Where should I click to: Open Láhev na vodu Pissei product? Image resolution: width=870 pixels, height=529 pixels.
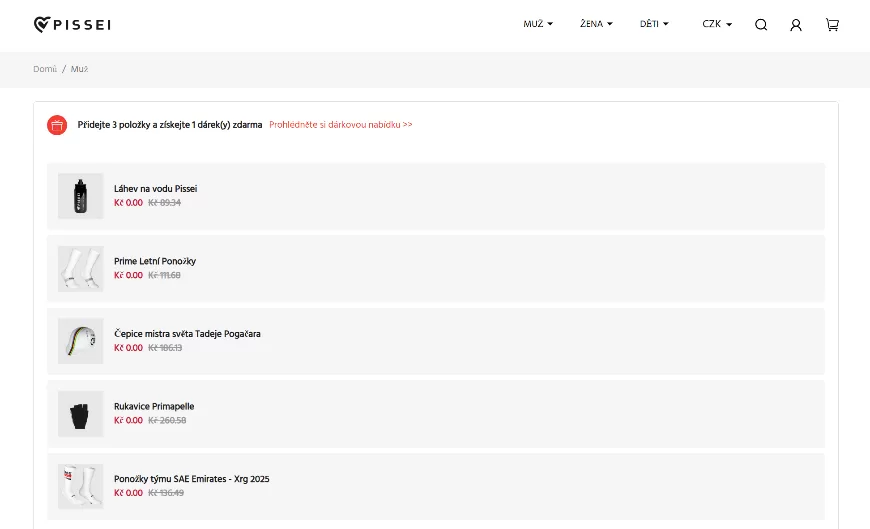click(155, 189)
